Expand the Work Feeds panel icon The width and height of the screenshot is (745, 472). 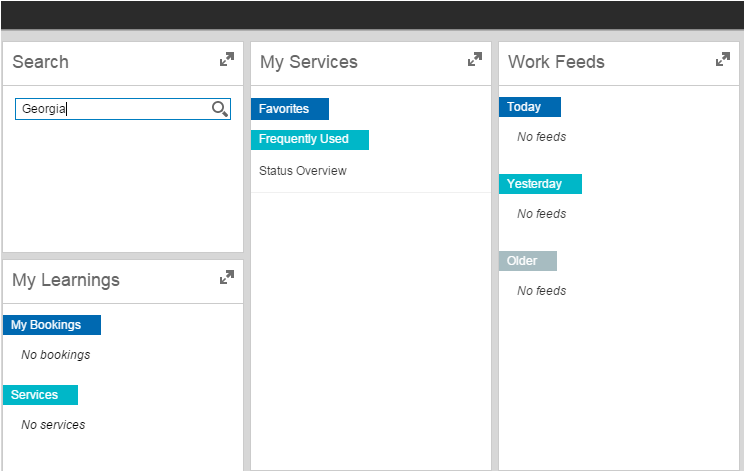(x=723, y=59)
